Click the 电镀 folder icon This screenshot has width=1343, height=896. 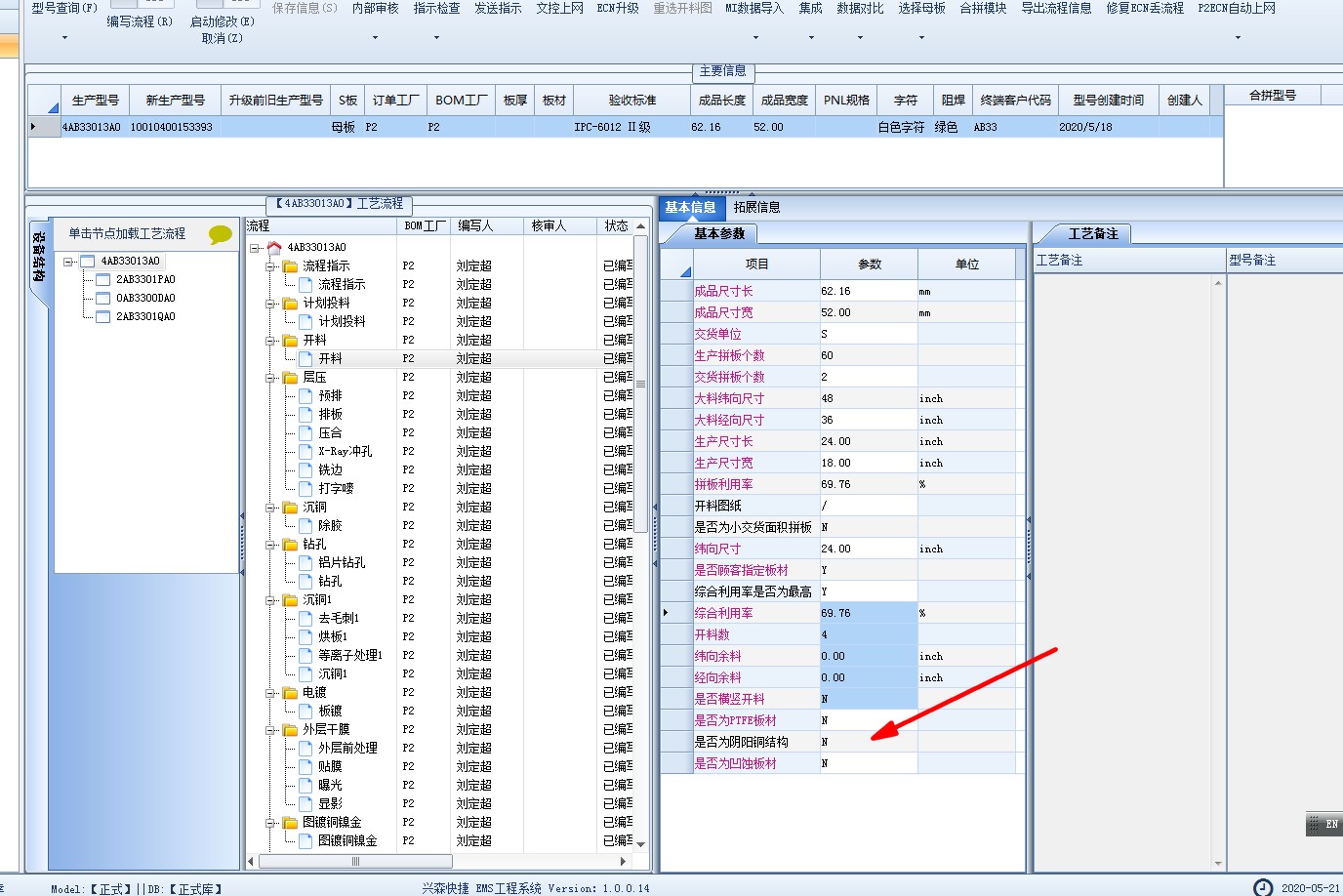pos(290,692)
